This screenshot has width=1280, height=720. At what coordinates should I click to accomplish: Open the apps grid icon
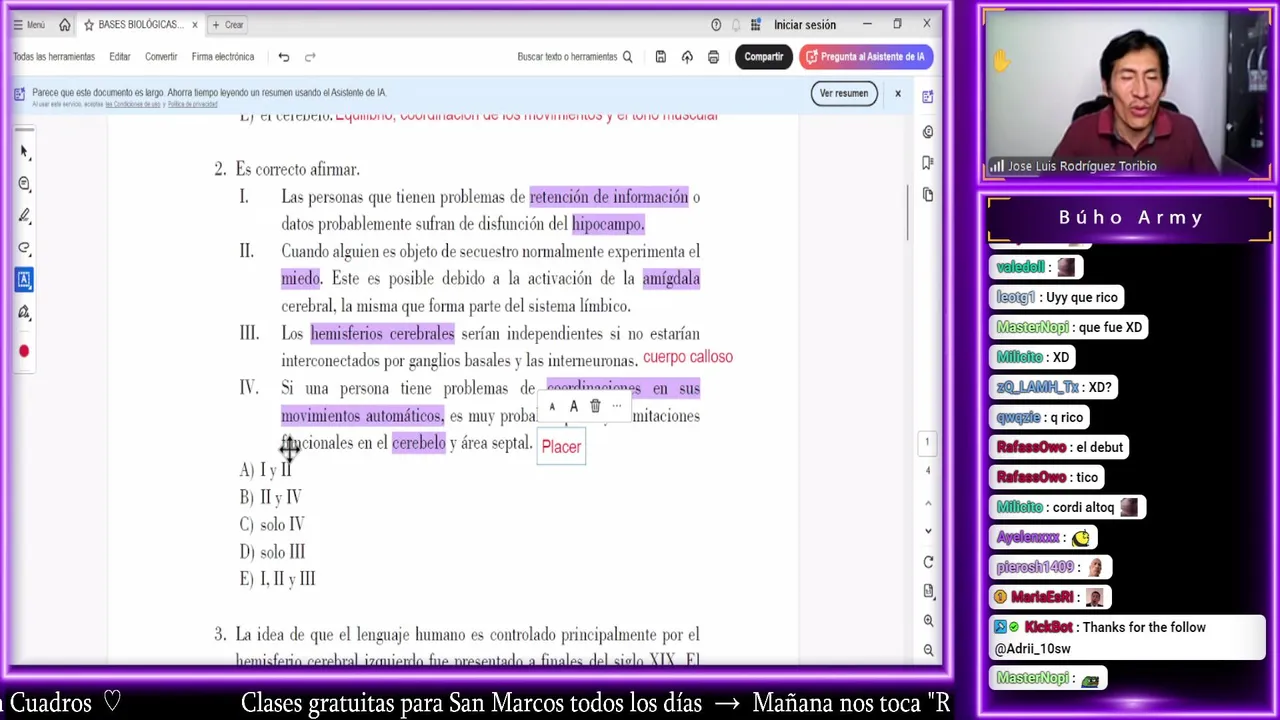point(756,25)
